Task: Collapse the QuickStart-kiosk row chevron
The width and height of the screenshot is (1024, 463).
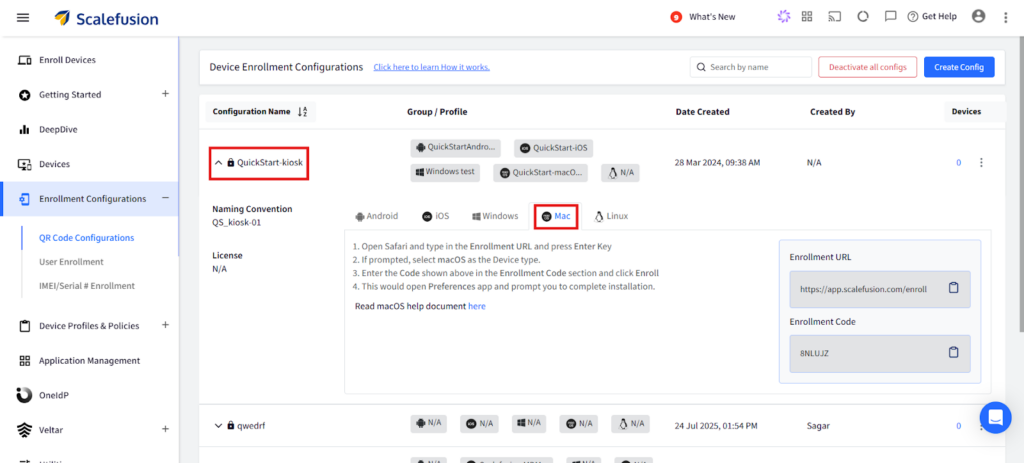Action: (x=219, y=163)
